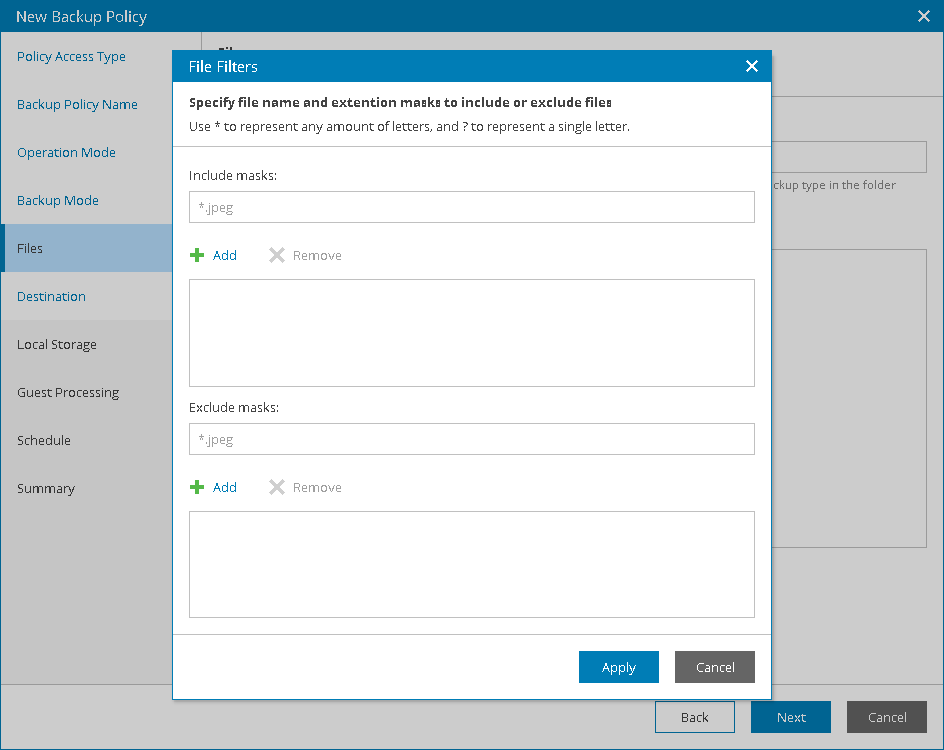944x750 pixels.
Task: Click inside the Exclude masks list box
Action: coord(471,565)
